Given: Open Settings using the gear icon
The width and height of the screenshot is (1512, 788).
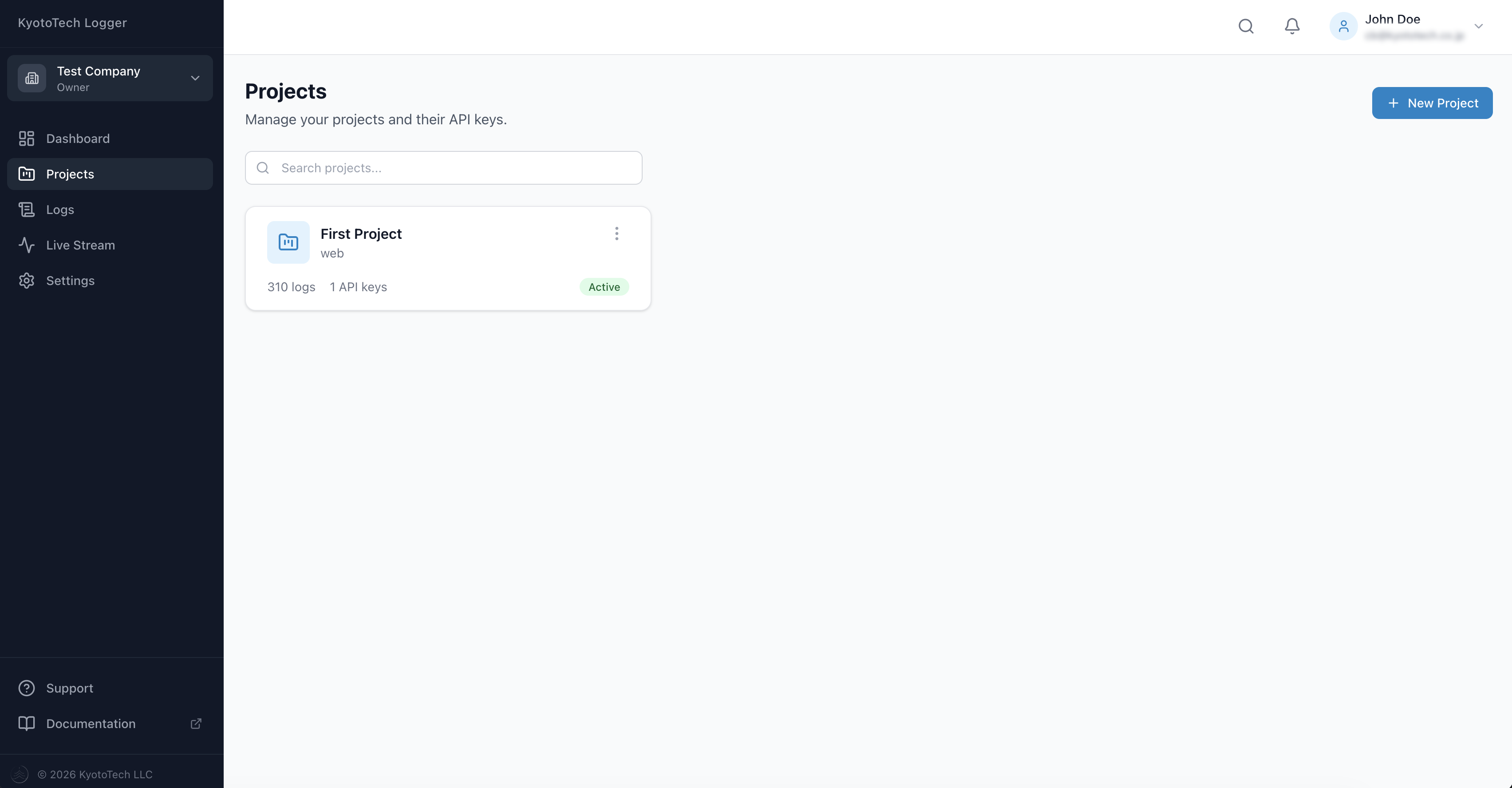Looking at the screenshot, I should (27, 281).
